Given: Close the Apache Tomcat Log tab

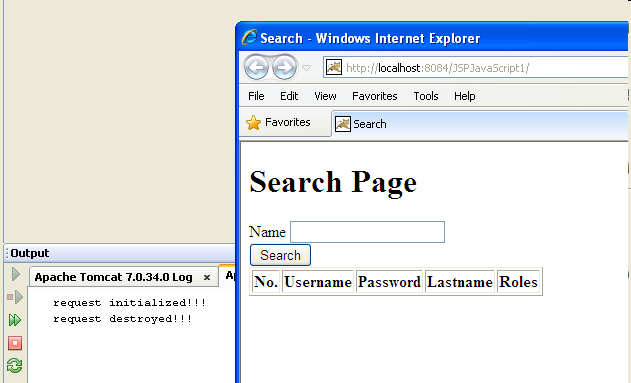Looking at the screenshot, I should (207, 278).
